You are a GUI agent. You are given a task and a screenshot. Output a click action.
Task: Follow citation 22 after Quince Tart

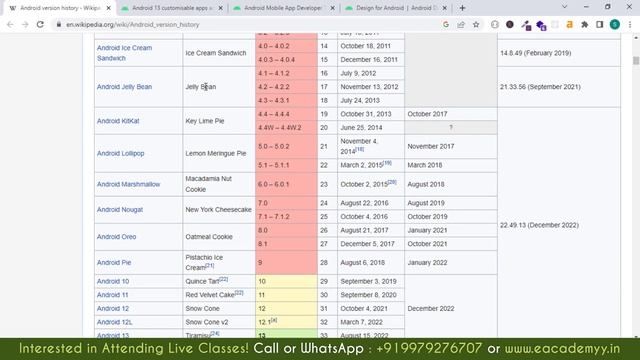tap(224, 279)
